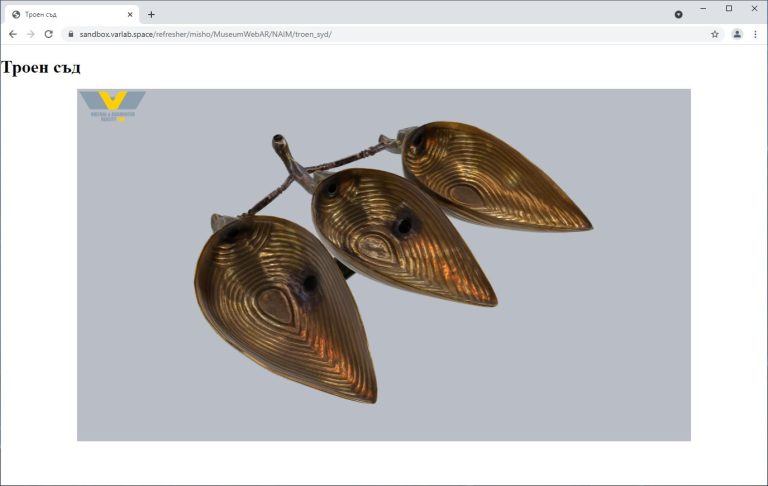Bookmark this page with the star icon

[x=715, y=34]
